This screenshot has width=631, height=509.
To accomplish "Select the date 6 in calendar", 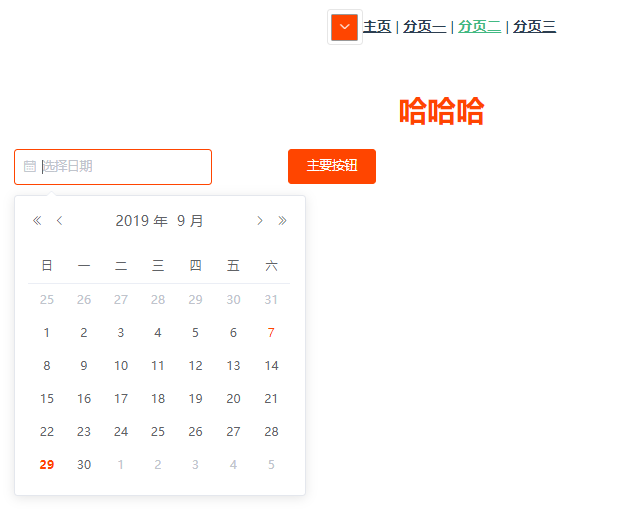I will [x=233, y=333].
